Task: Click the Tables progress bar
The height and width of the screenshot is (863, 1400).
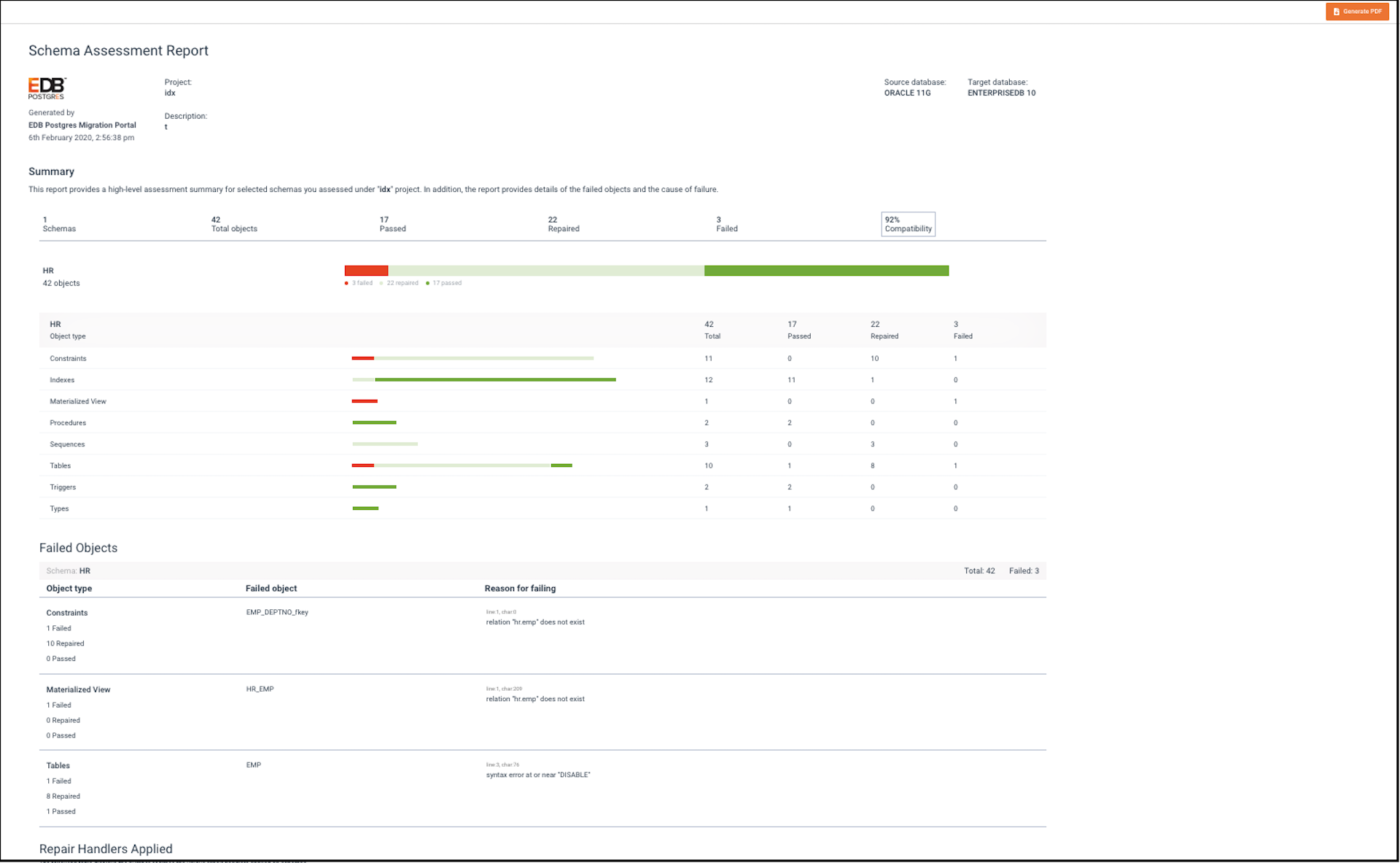Action: tap(462, 465)
